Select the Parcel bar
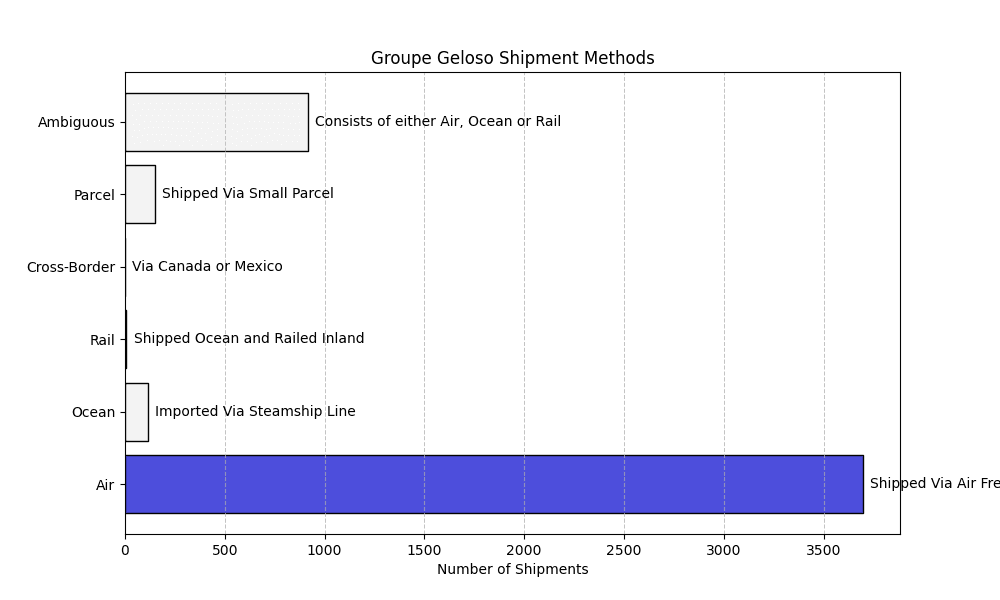This screenshot has height=600, width=1000. point(140,194)
